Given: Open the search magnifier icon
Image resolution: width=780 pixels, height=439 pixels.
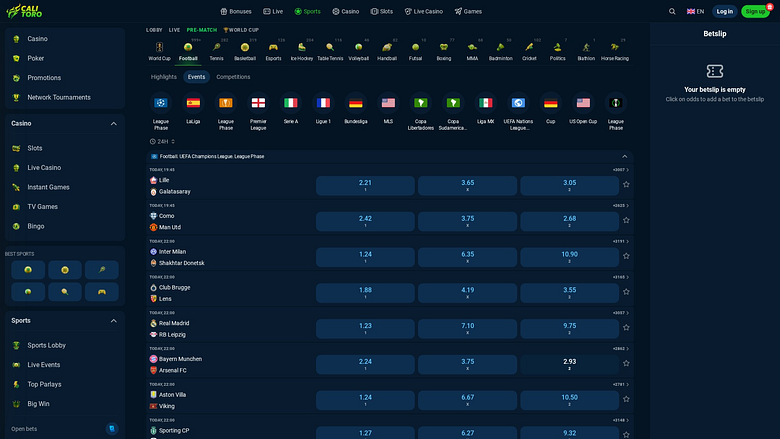Looking at the screenshot, I should [x=672, y=11].
